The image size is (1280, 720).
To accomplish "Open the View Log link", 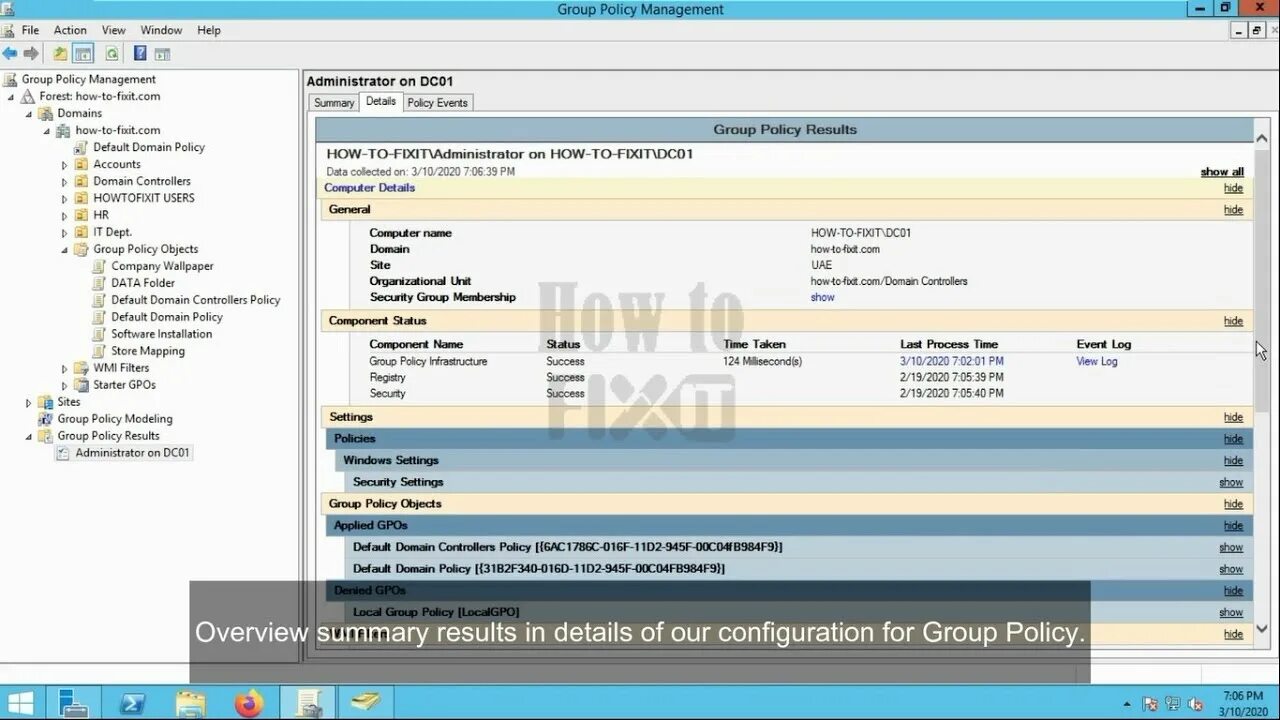I will tap(1096, 361).
